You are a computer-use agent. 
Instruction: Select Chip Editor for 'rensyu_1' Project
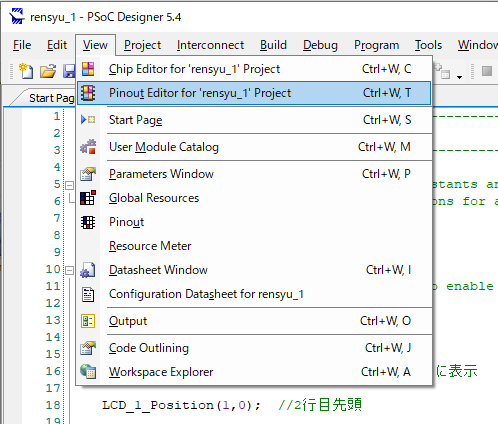coord(255,69)
